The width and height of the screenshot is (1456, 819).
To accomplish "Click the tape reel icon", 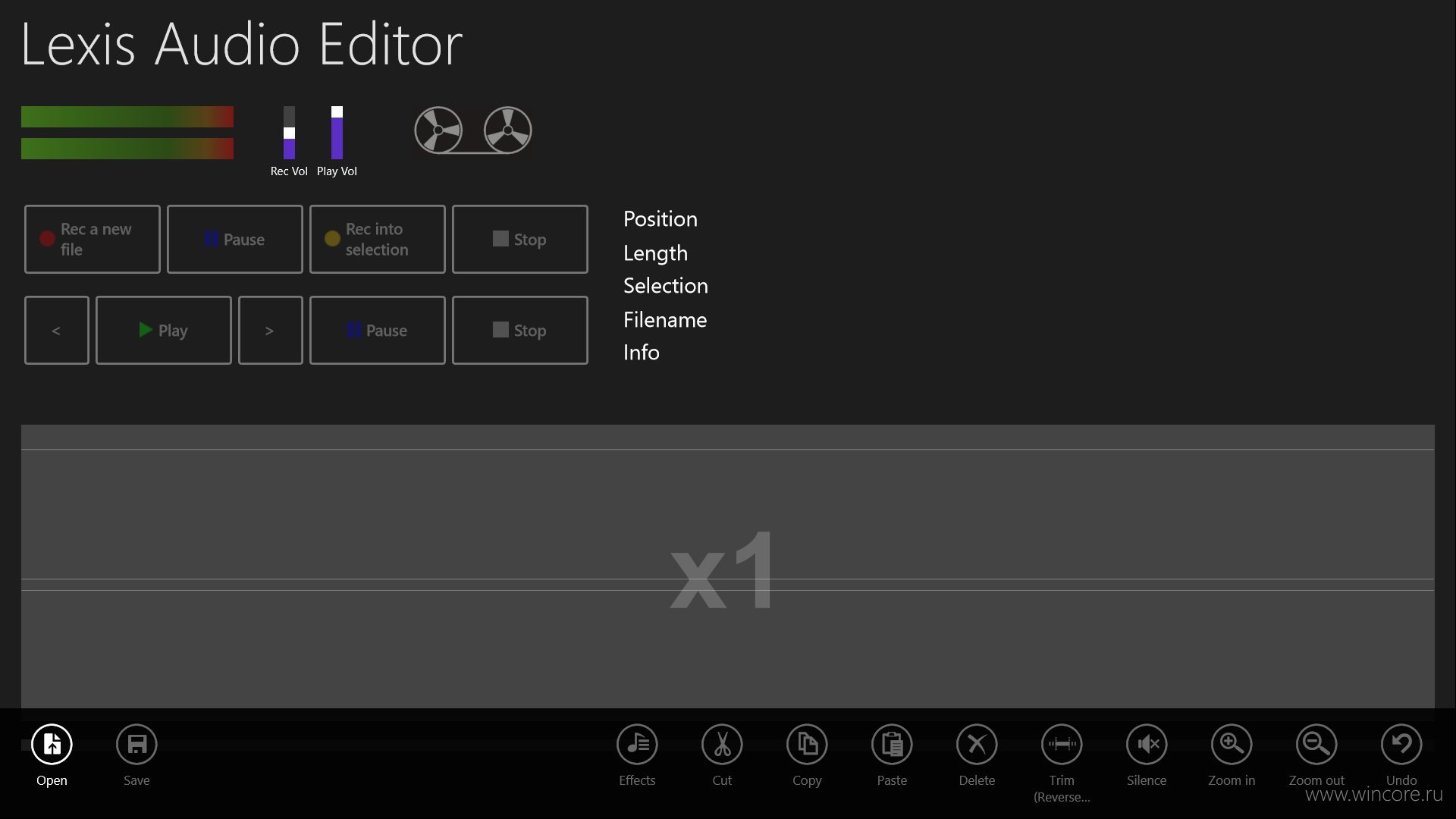I will coord(473,130).
